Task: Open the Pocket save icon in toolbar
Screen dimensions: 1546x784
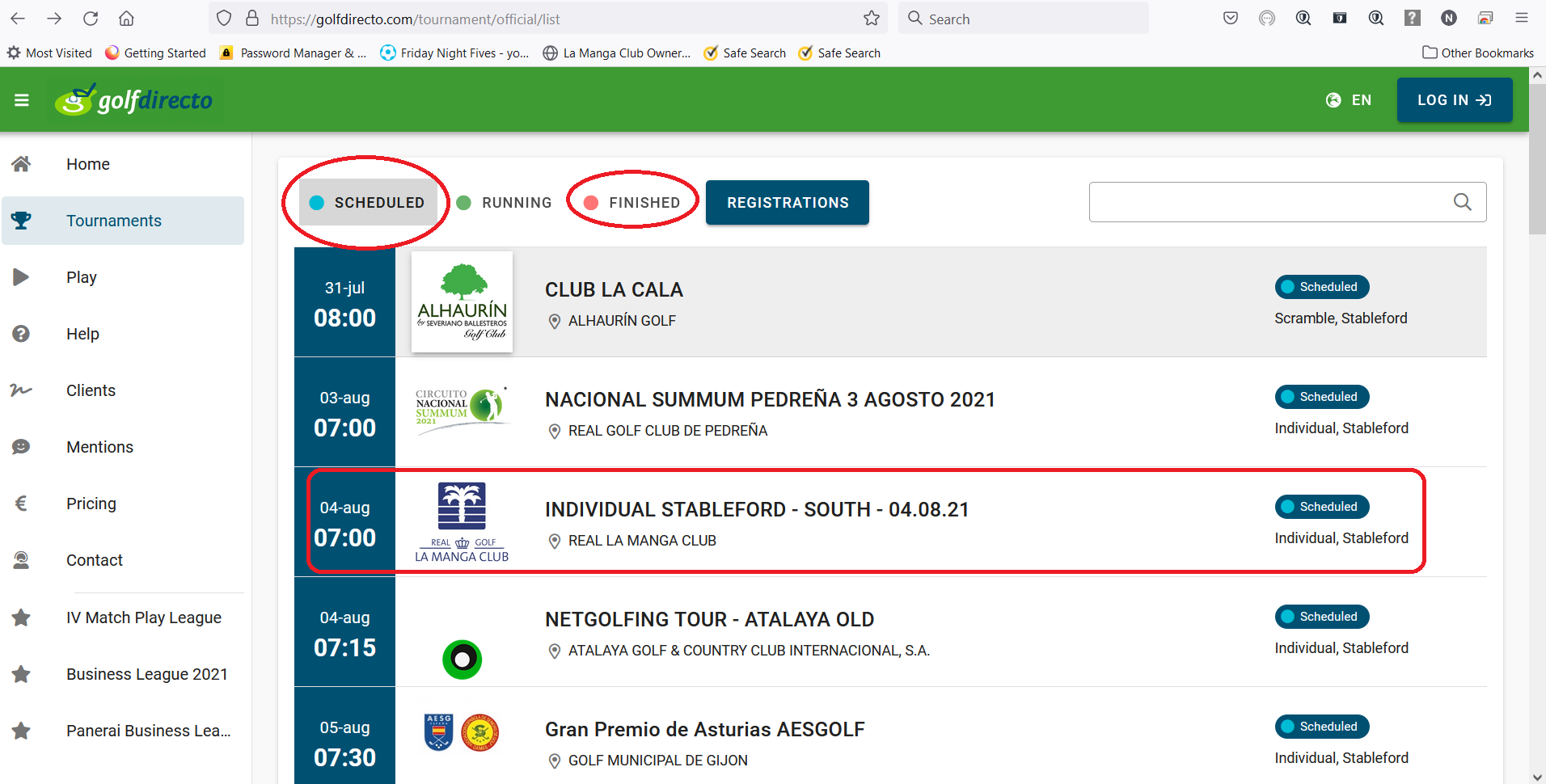Action: 1231,18
